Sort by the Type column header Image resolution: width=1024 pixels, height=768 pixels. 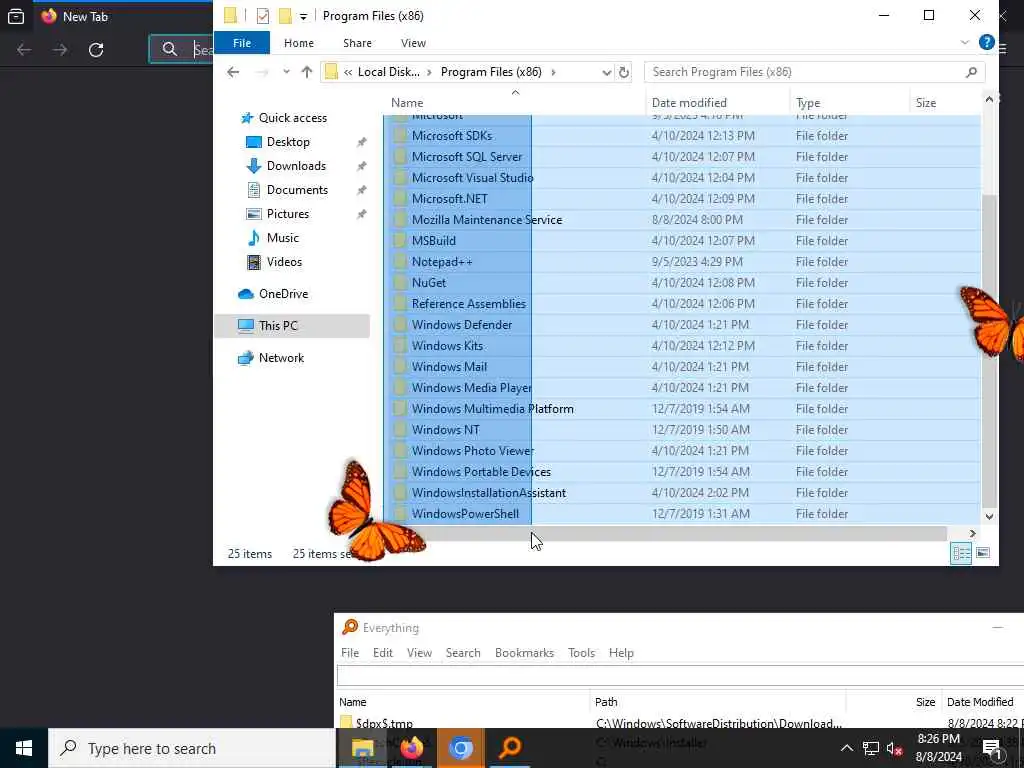808,103
